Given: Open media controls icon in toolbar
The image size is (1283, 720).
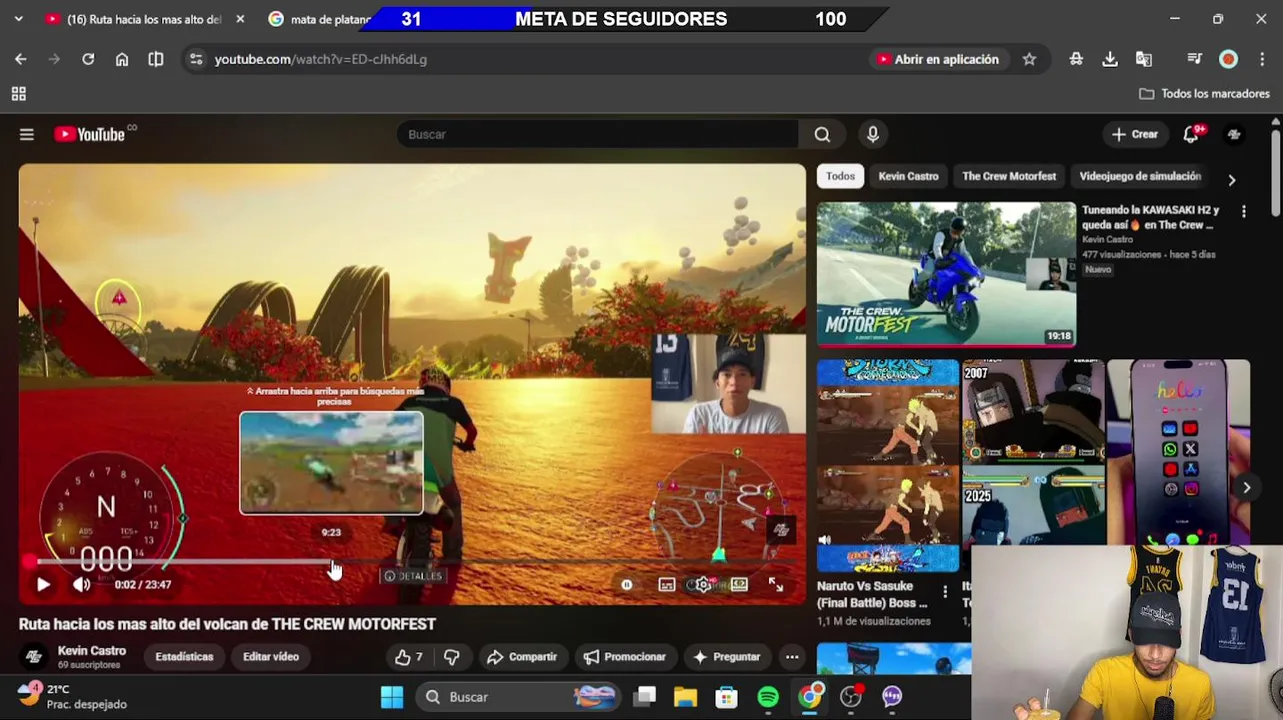Looking at the screenshot, I should pos(1194,59).
